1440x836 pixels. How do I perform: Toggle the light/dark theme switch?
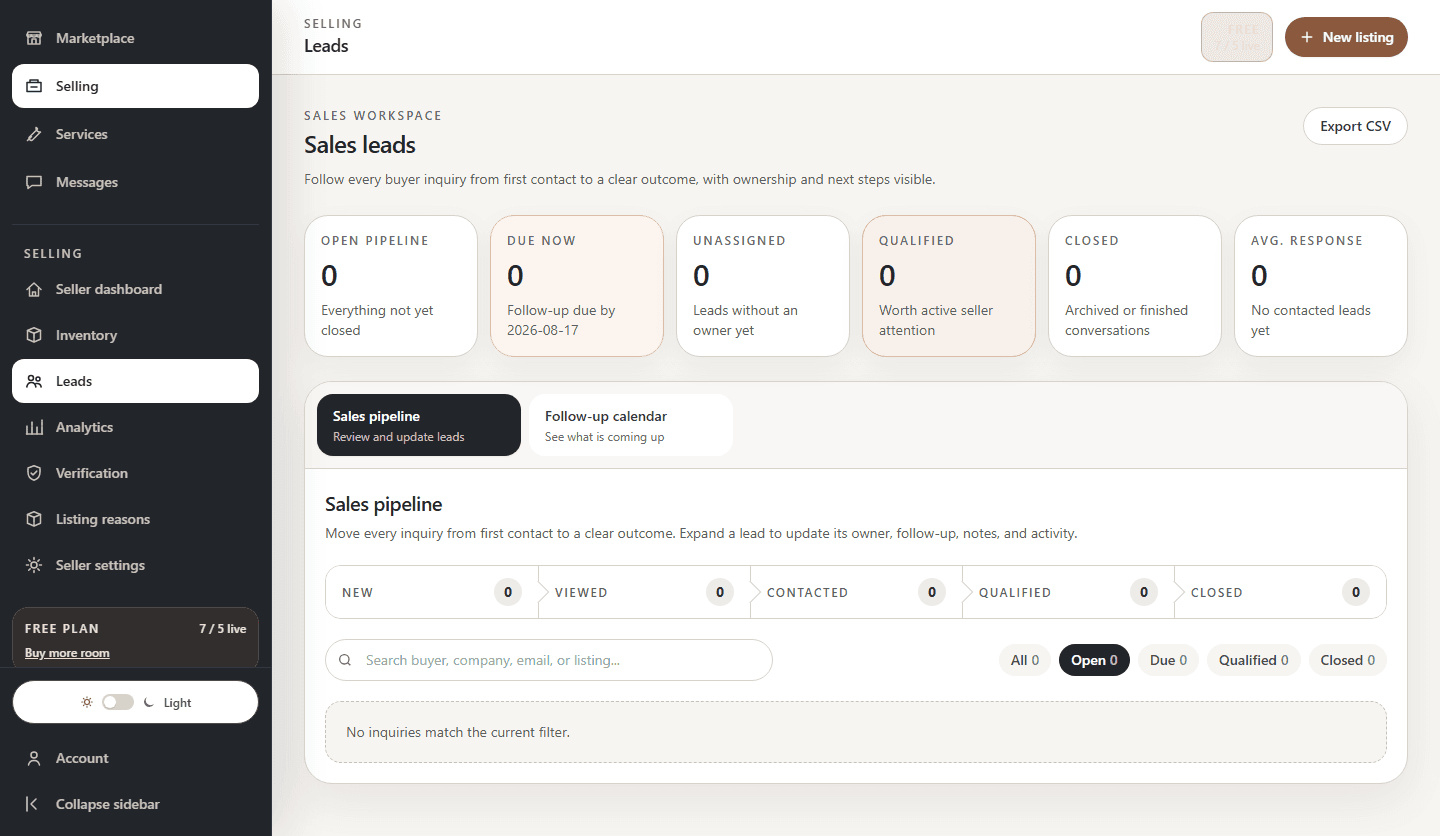click(x=118, y=702)
